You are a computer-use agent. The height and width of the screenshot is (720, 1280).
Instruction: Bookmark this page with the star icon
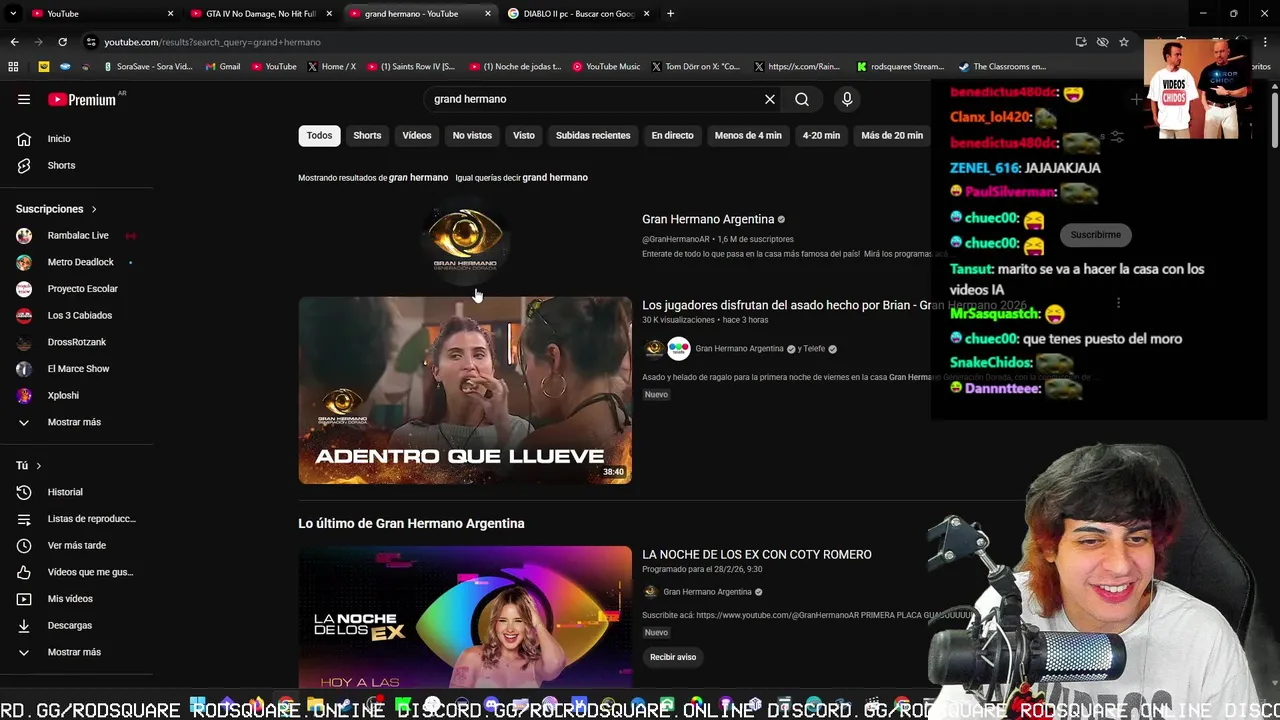[1124, 42]
